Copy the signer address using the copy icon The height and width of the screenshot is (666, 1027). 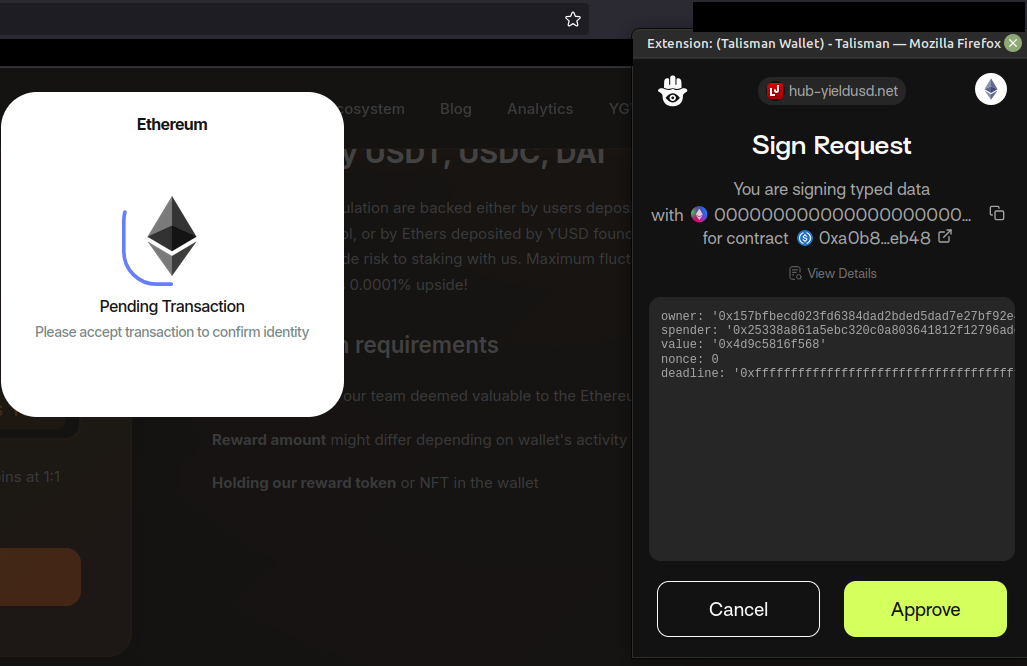click(996, 213)
